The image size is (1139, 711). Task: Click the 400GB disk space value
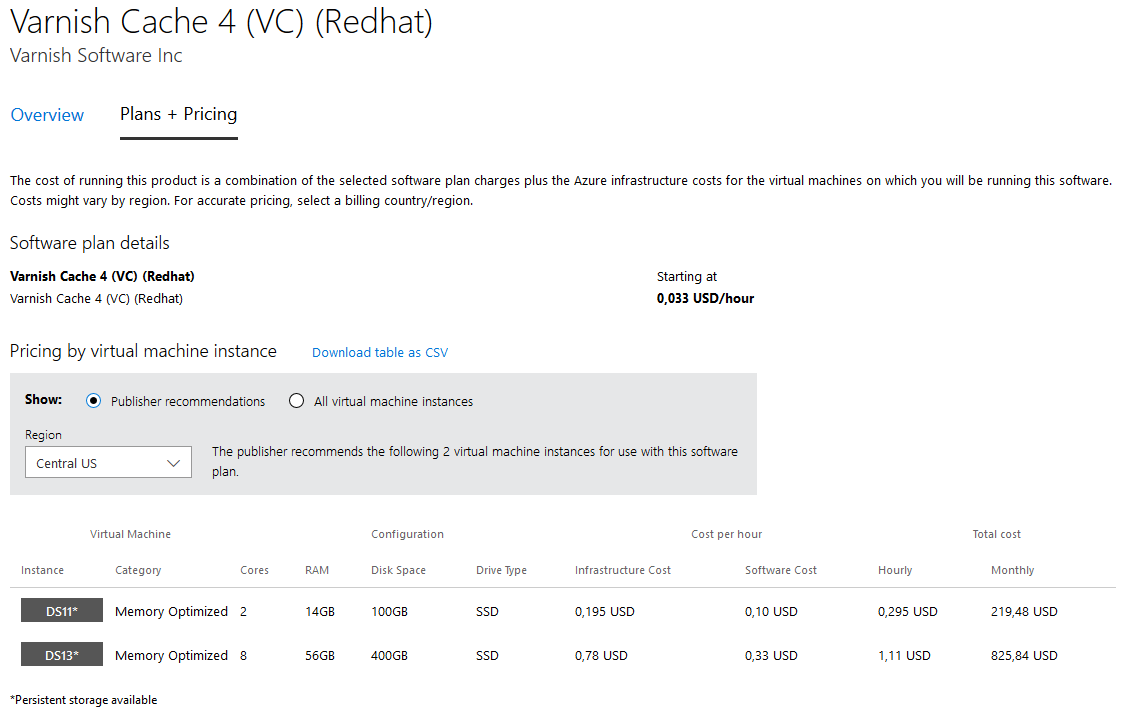pos(389,656)
